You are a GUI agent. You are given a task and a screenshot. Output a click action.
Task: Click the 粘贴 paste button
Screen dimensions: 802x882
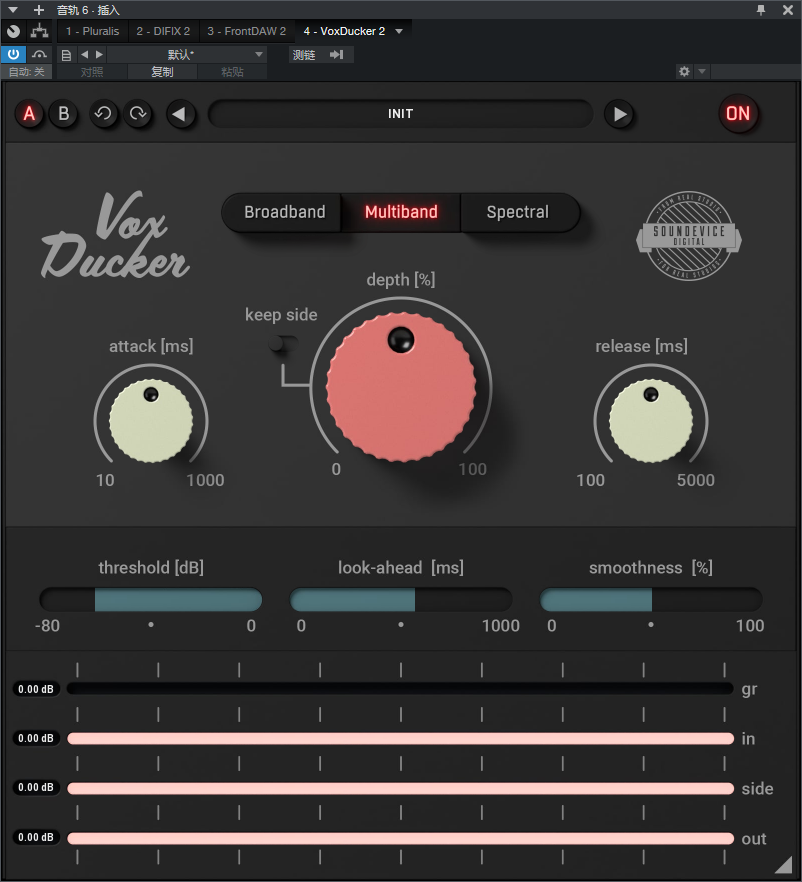click(x=232, y=72)
